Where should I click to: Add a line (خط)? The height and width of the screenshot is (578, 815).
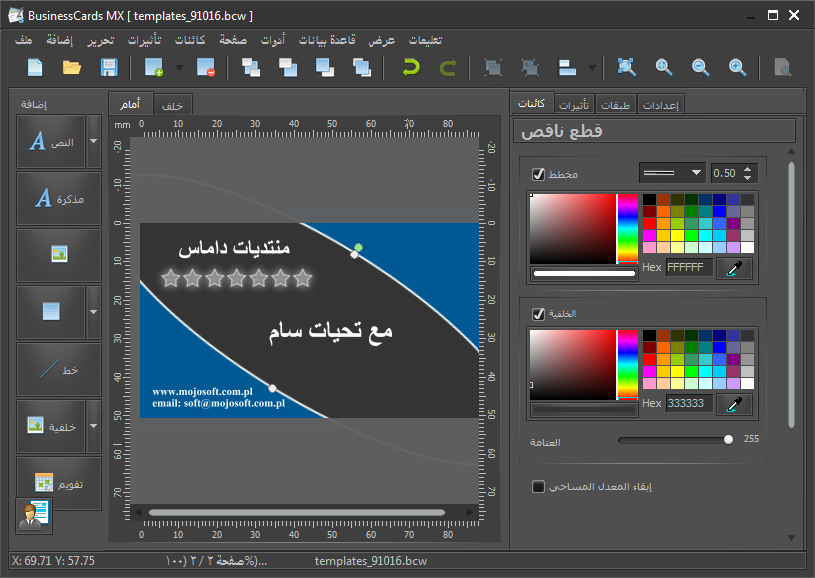(x=59, y=369)
